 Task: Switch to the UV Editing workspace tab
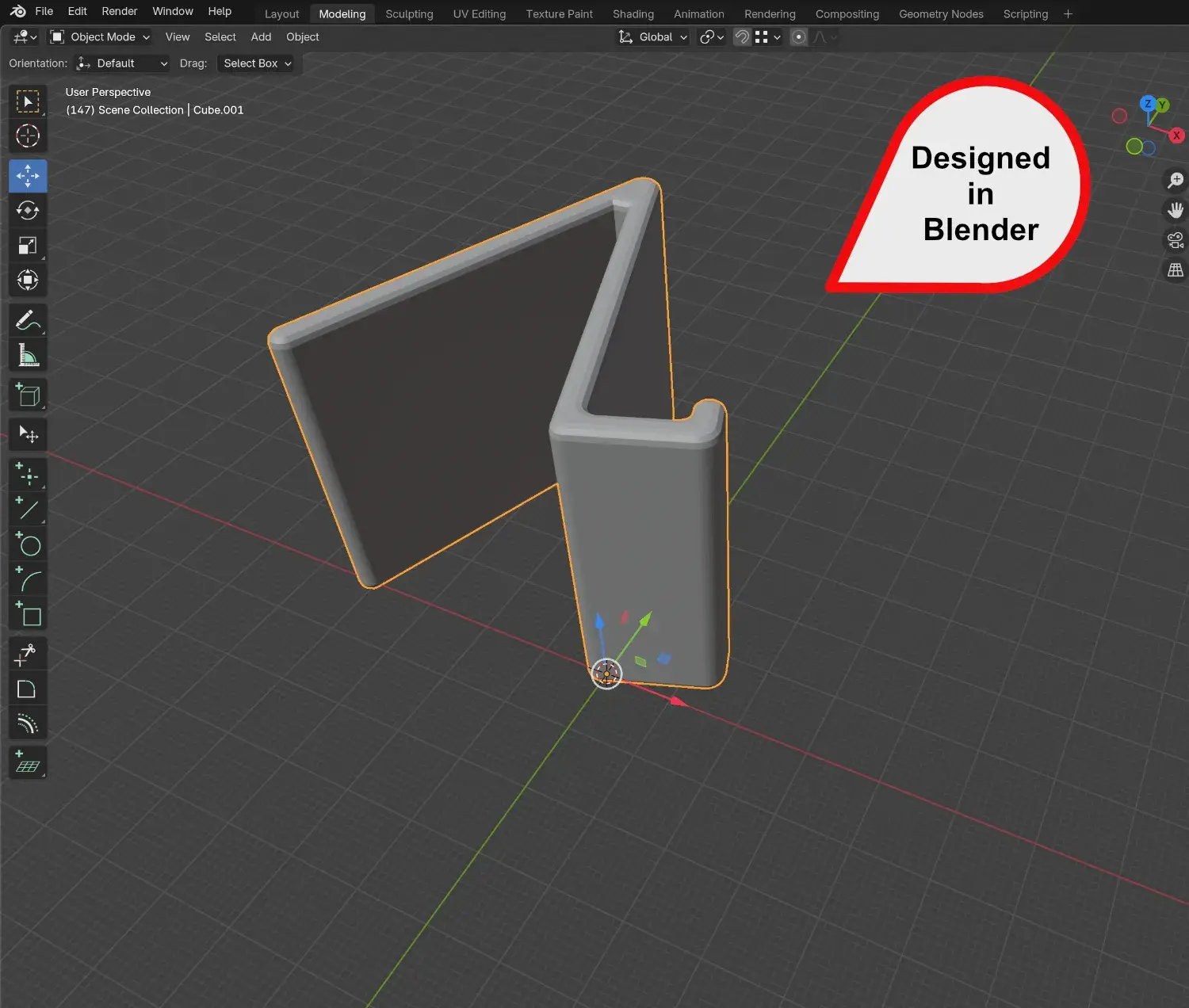[480, 14]
